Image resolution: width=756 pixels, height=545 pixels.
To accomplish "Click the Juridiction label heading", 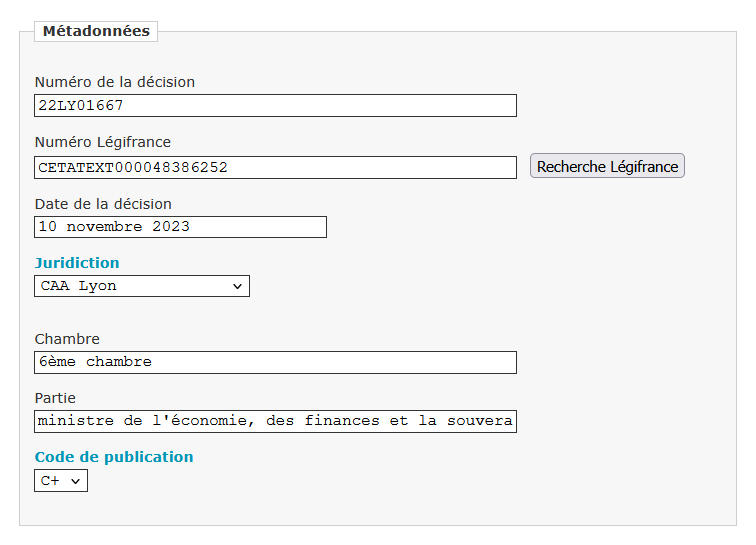I will 77,263.
